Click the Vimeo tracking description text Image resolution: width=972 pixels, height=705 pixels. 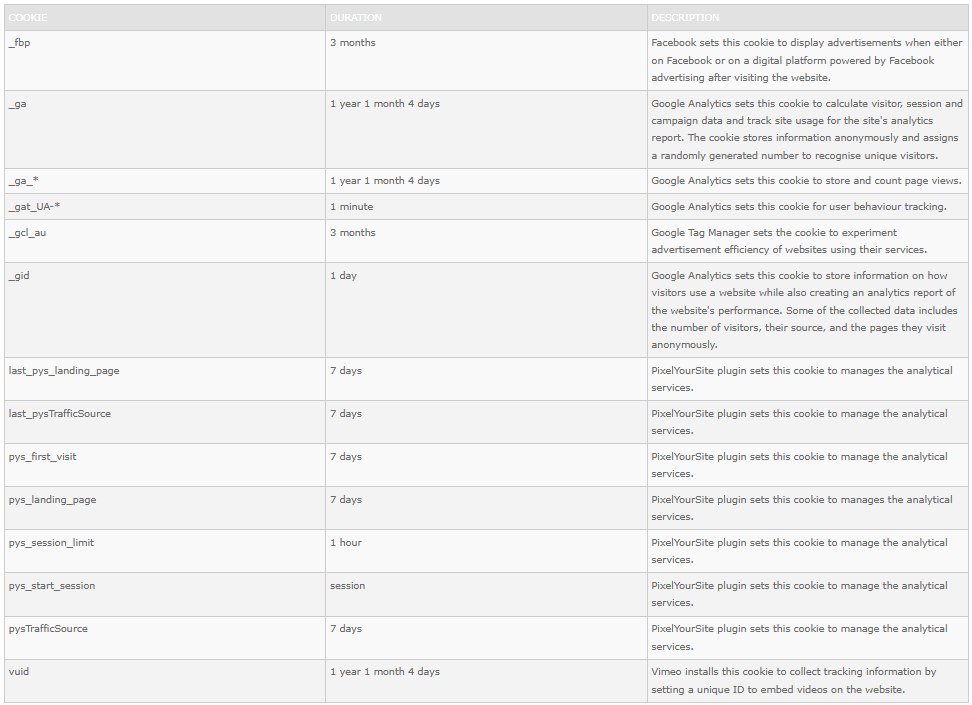point(793,680)
